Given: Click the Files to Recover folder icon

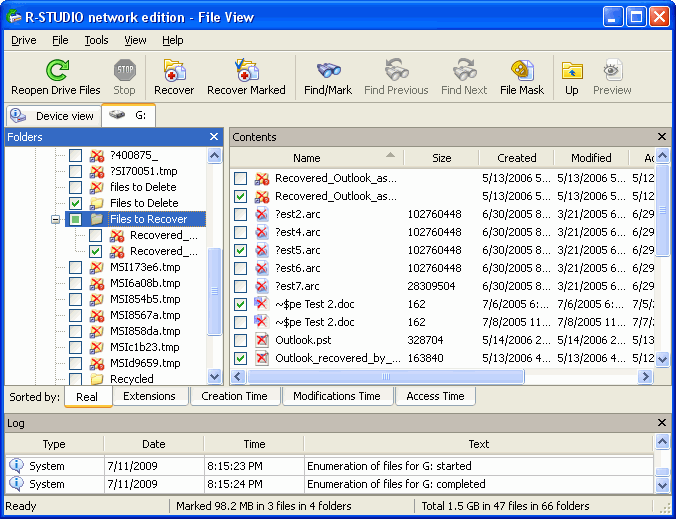Looking at the screenshot, I should (97, 219).
